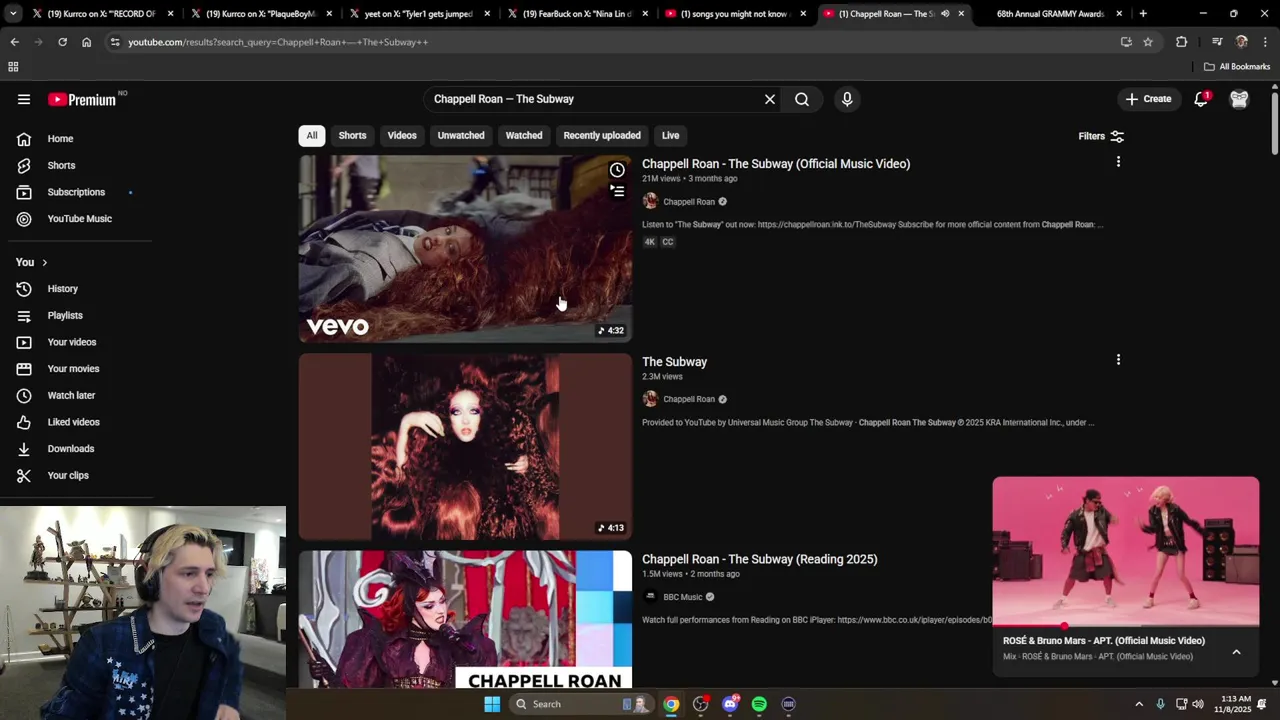Select the Unwatched filter chip
Image resolution: width=1280 pixels, height=720 pixels.
point(461,136)
